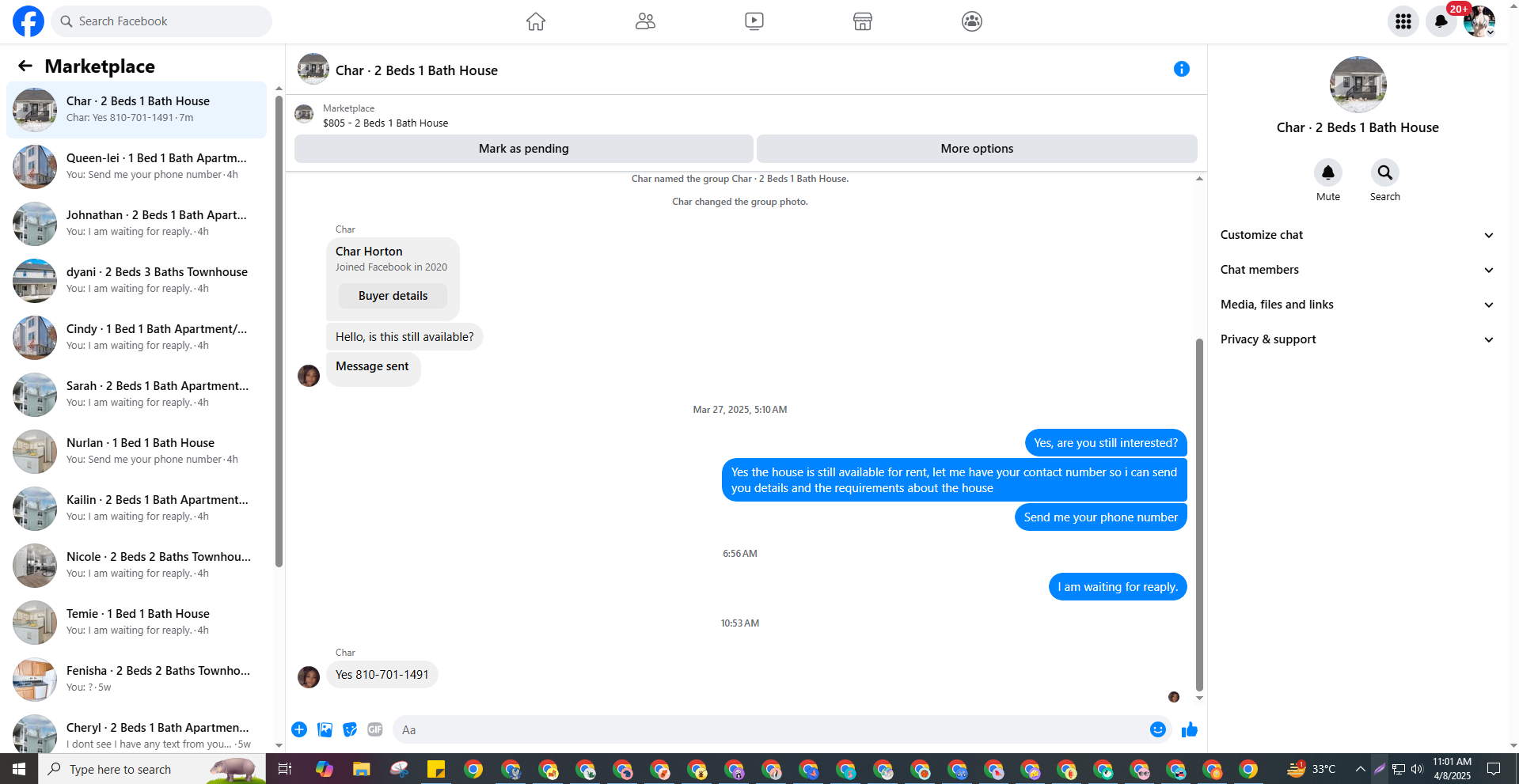Go back using Marketplace arrow

click(x=25, y=66)
